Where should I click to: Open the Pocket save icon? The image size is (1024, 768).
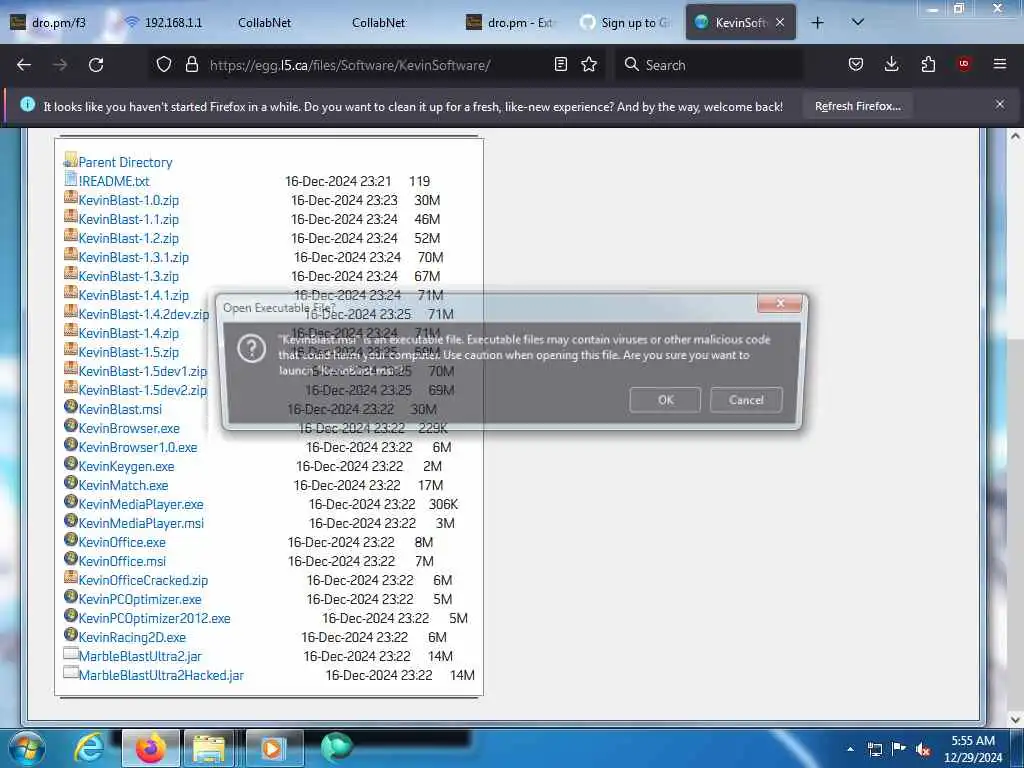(856, 65)
